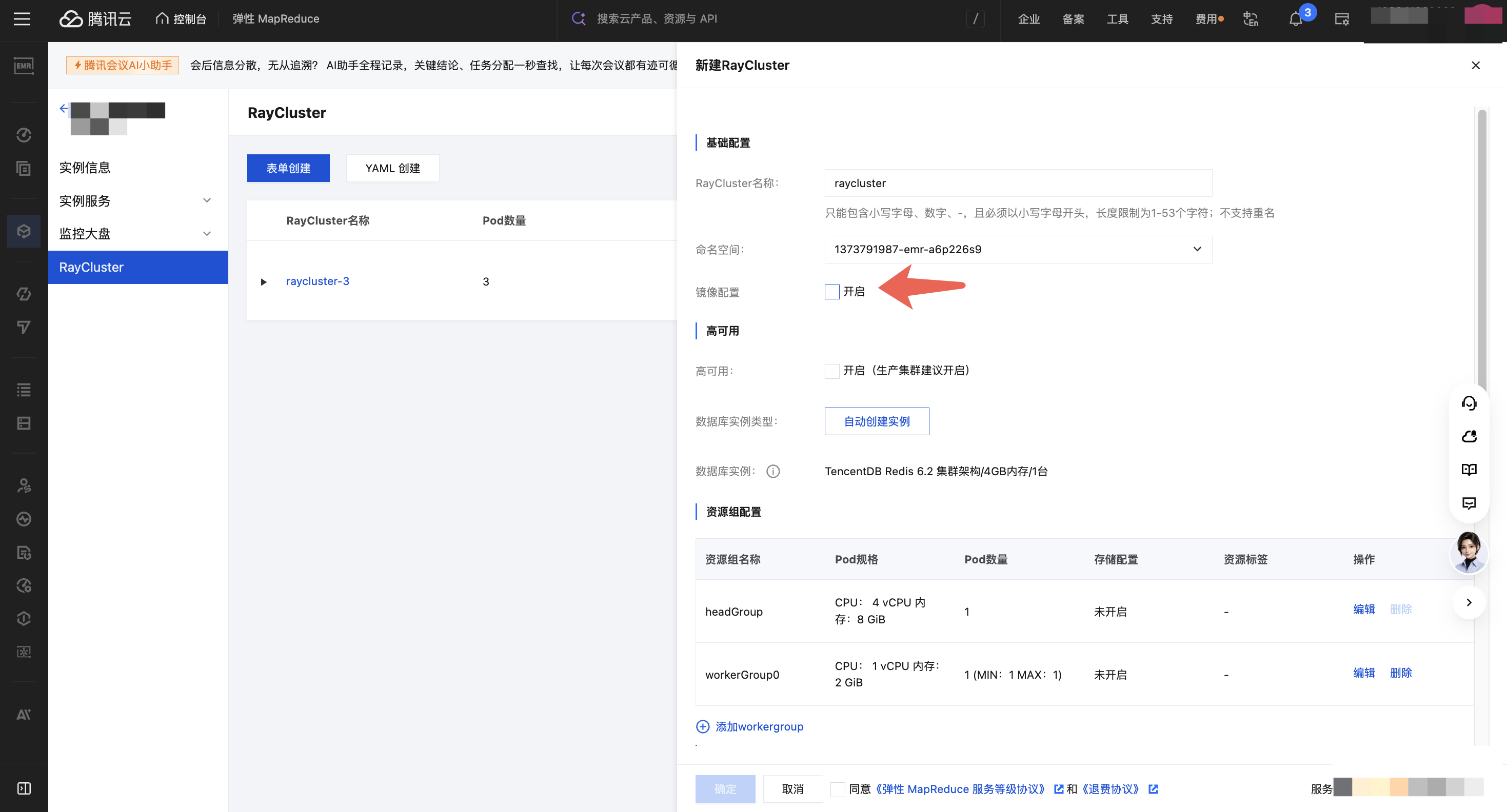1507x812 pixels.
Task: Open the bulleted list sidebar icon
Action: coord(24,390)
